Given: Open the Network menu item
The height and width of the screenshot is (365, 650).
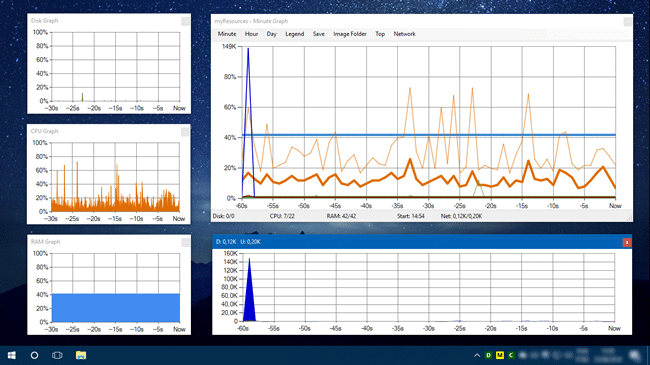Looking at the screenshot, I should (x=404, y=34).
